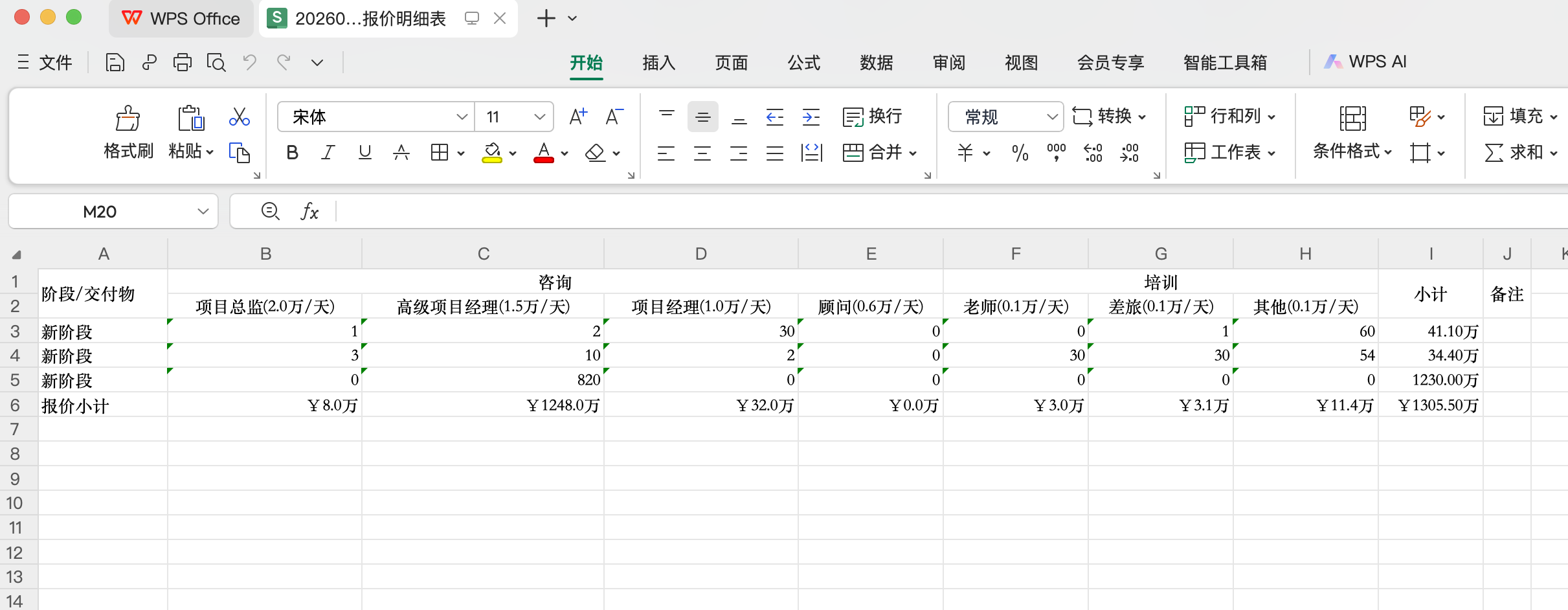
Task: Click the WPS AI button
Action: click(1365, 62)
